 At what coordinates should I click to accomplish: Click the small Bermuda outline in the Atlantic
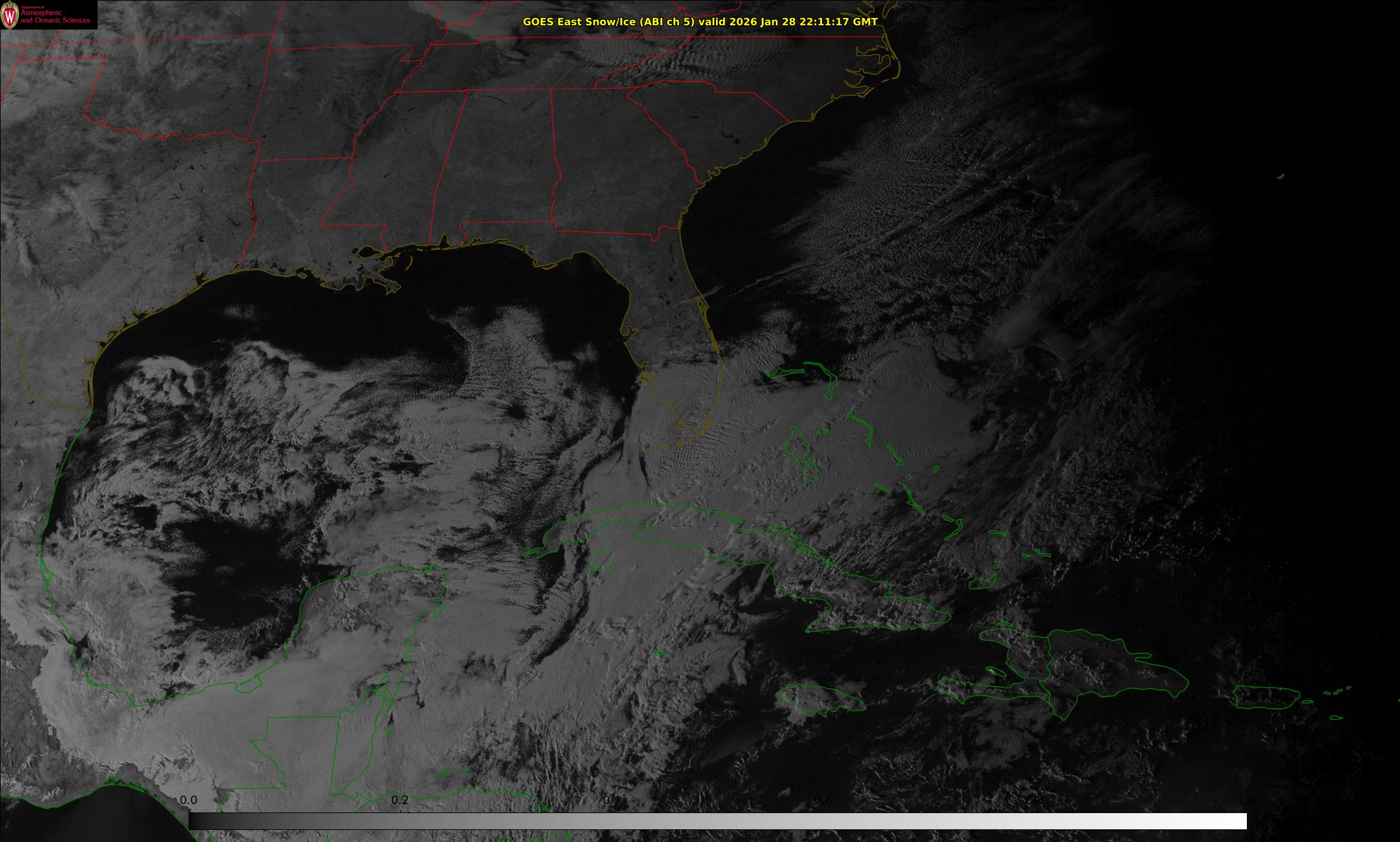[x=1281, y=176]
